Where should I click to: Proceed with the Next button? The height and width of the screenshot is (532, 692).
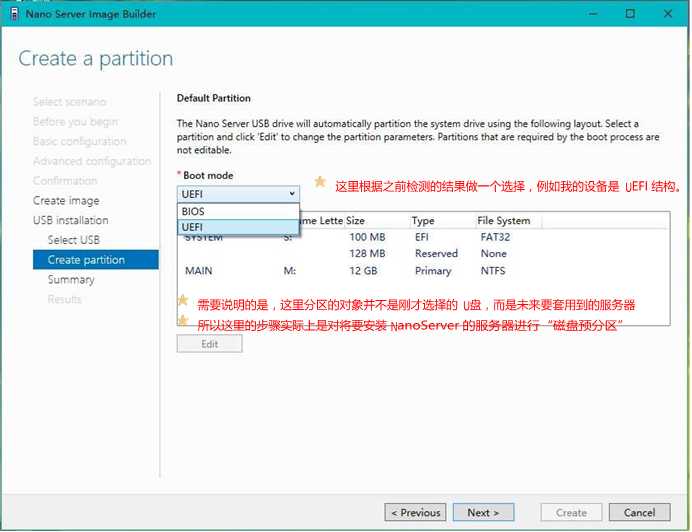coord(483,513)
